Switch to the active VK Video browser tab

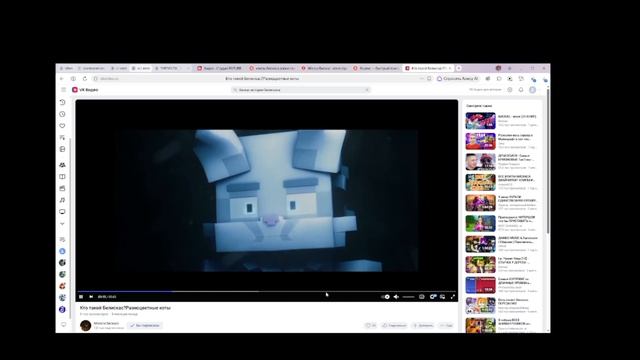tap(428, 68)
